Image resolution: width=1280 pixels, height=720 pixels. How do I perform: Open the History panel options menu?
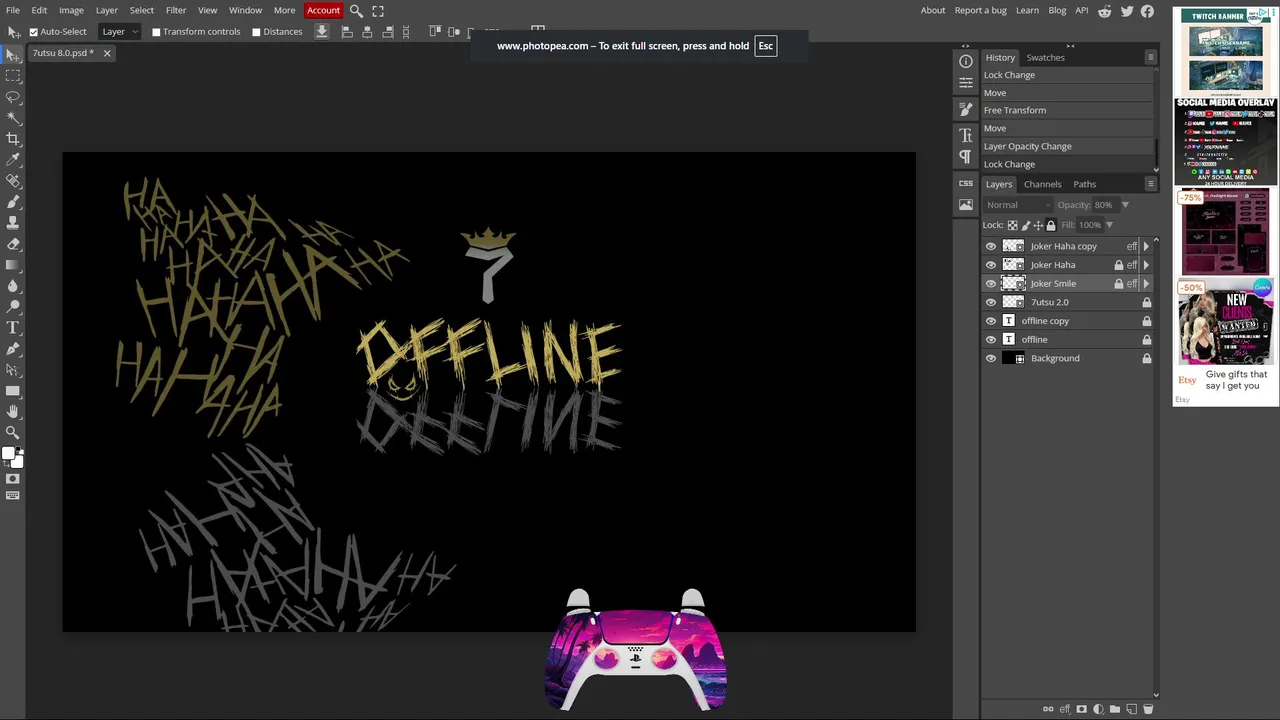tap(1150, 57)
